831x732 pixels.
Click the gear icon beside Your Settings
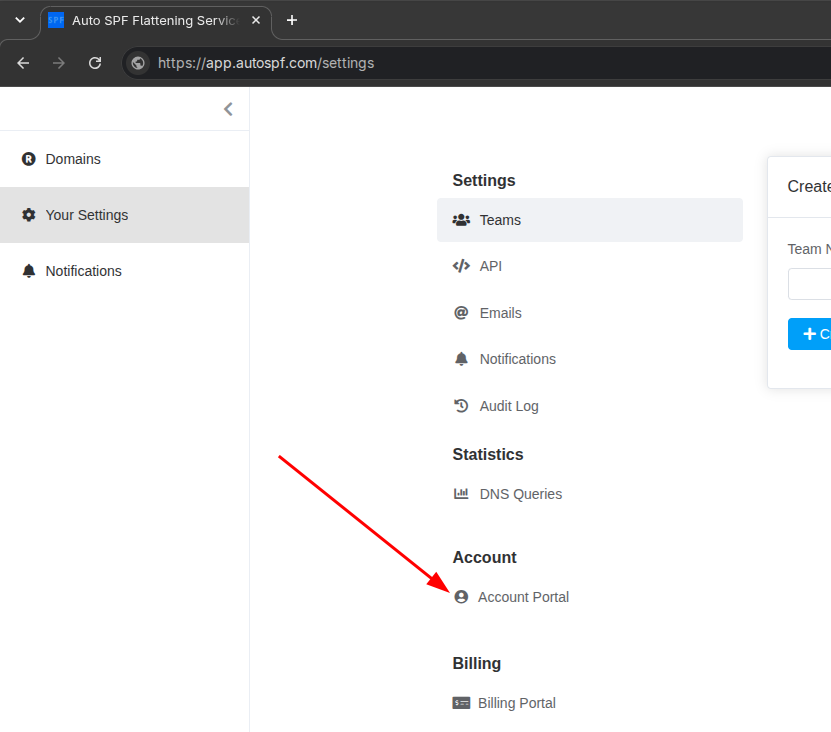[x=29, y=215]
